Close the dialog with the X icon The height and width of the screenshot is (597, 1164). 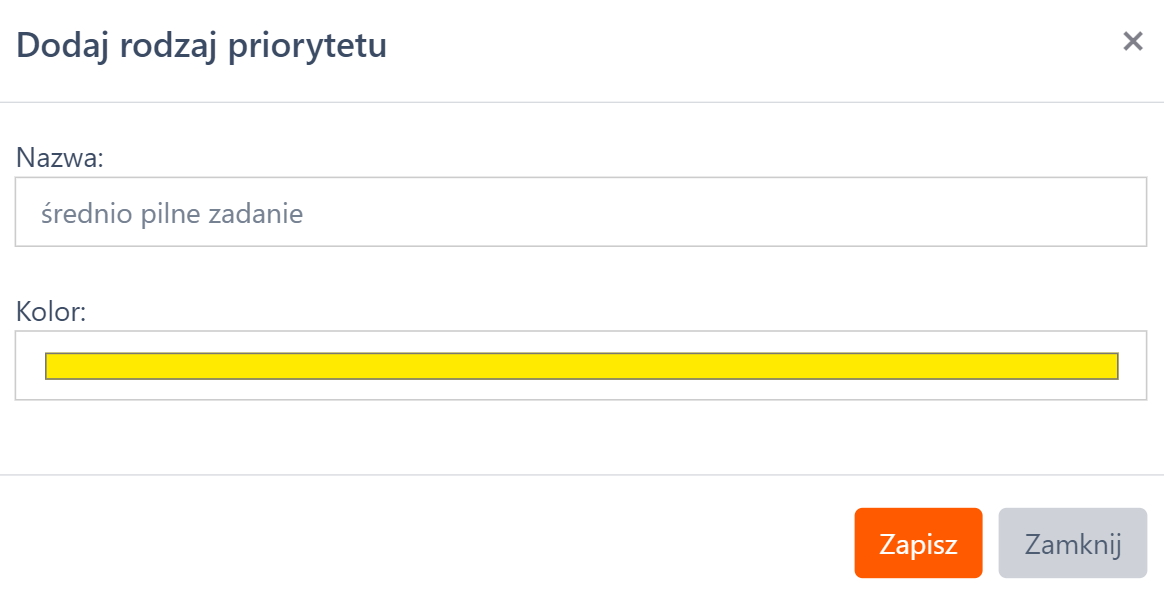(x=1132, y=42)
